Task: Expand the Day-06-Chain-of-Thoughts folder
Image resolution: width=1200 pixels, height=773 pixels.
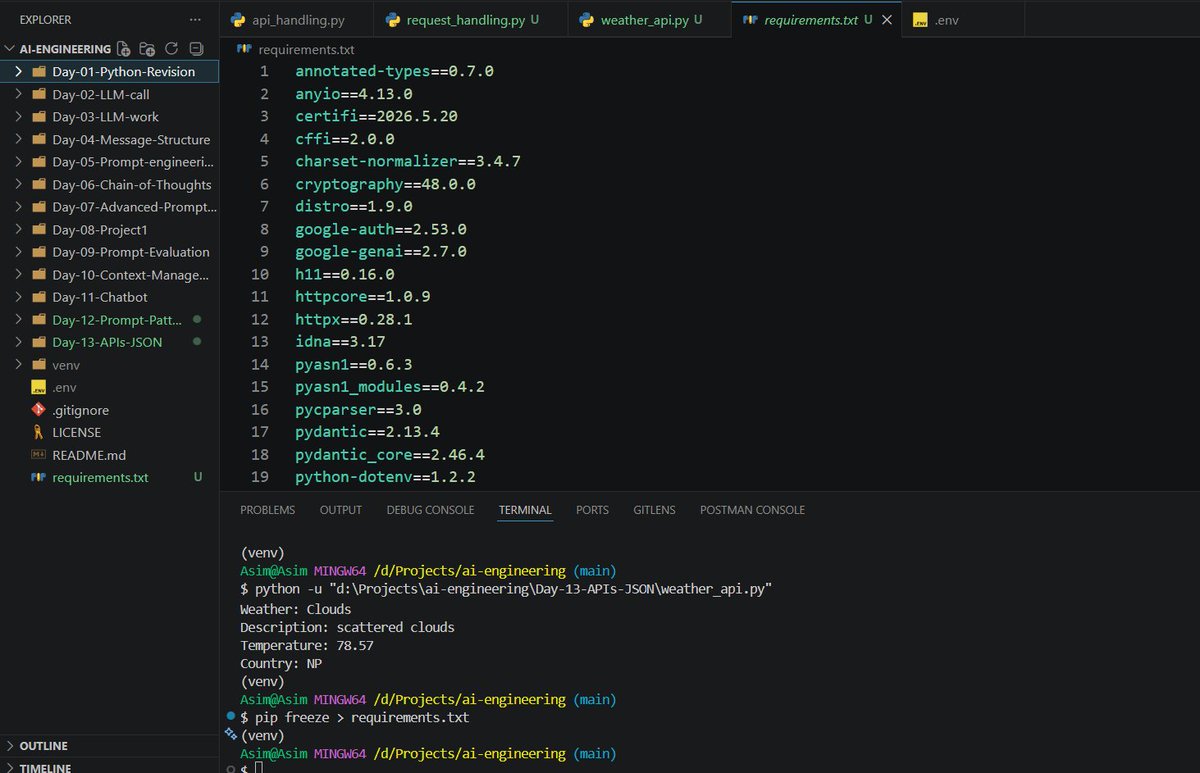Action: [18, 184]
